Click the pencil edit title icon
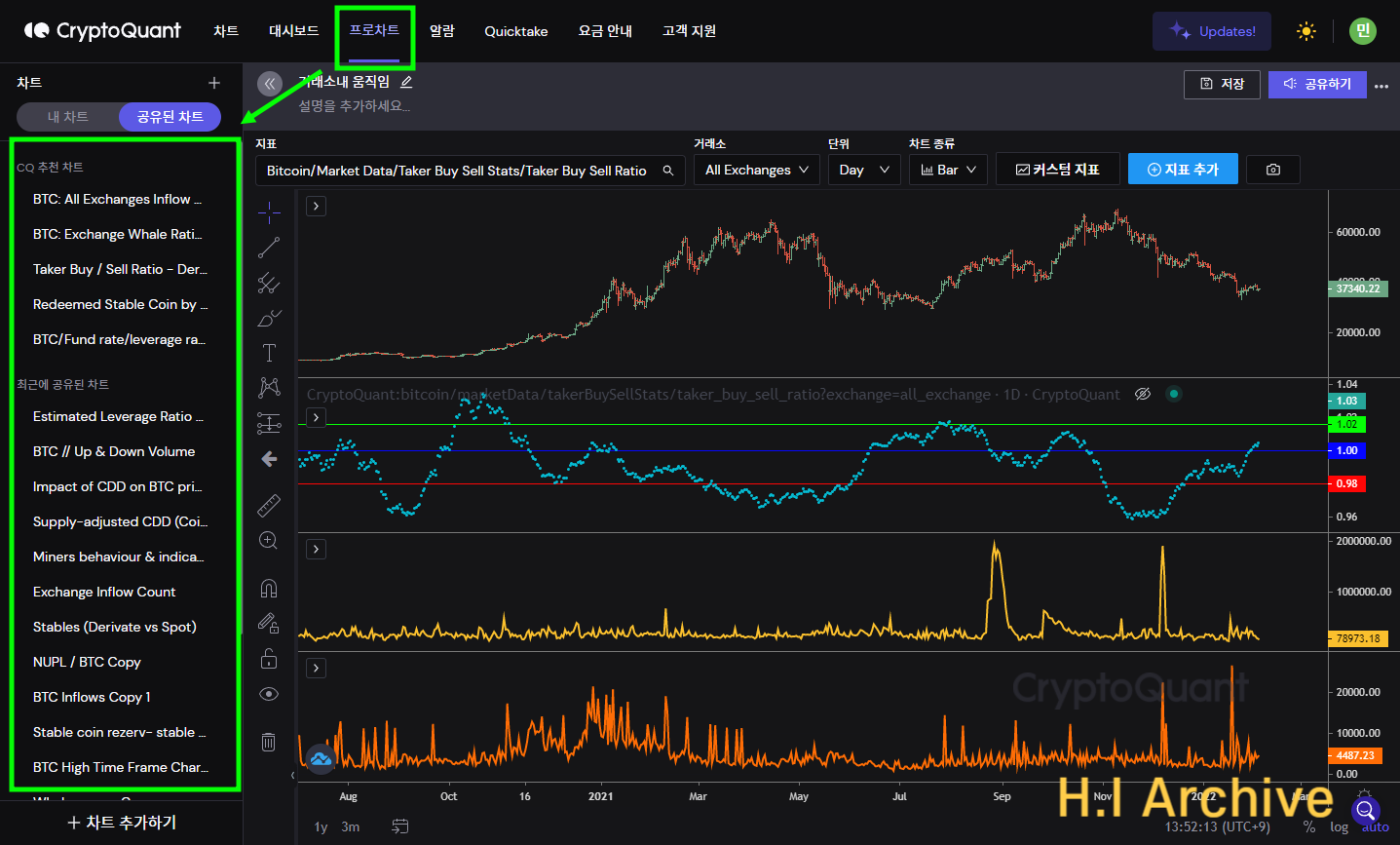The height and width of the screenshot is (845, 1400). 406,82
